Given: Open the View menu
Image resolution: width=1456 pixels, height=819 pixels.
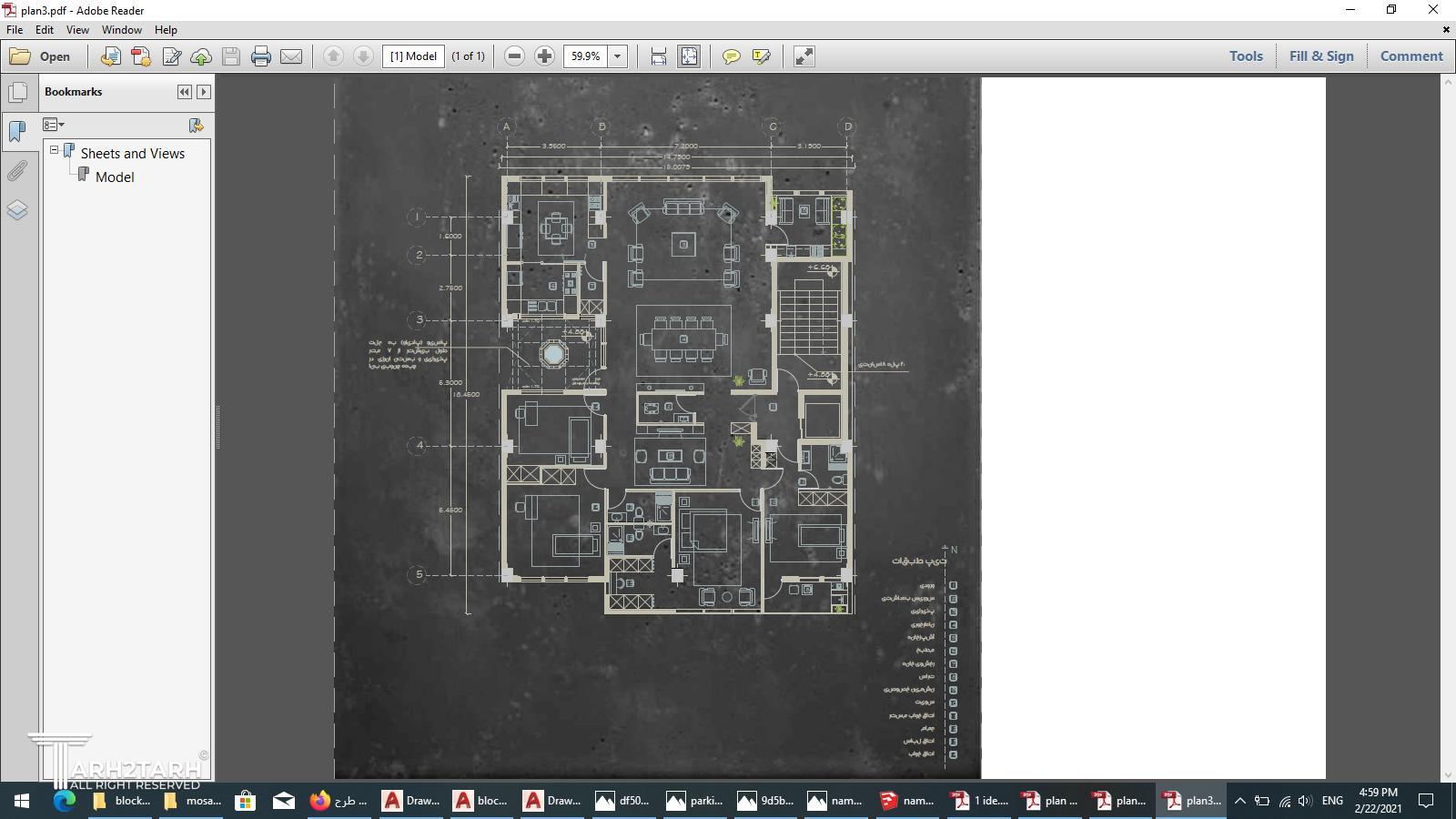Looking at the screenshot, I should click(77, 30).
